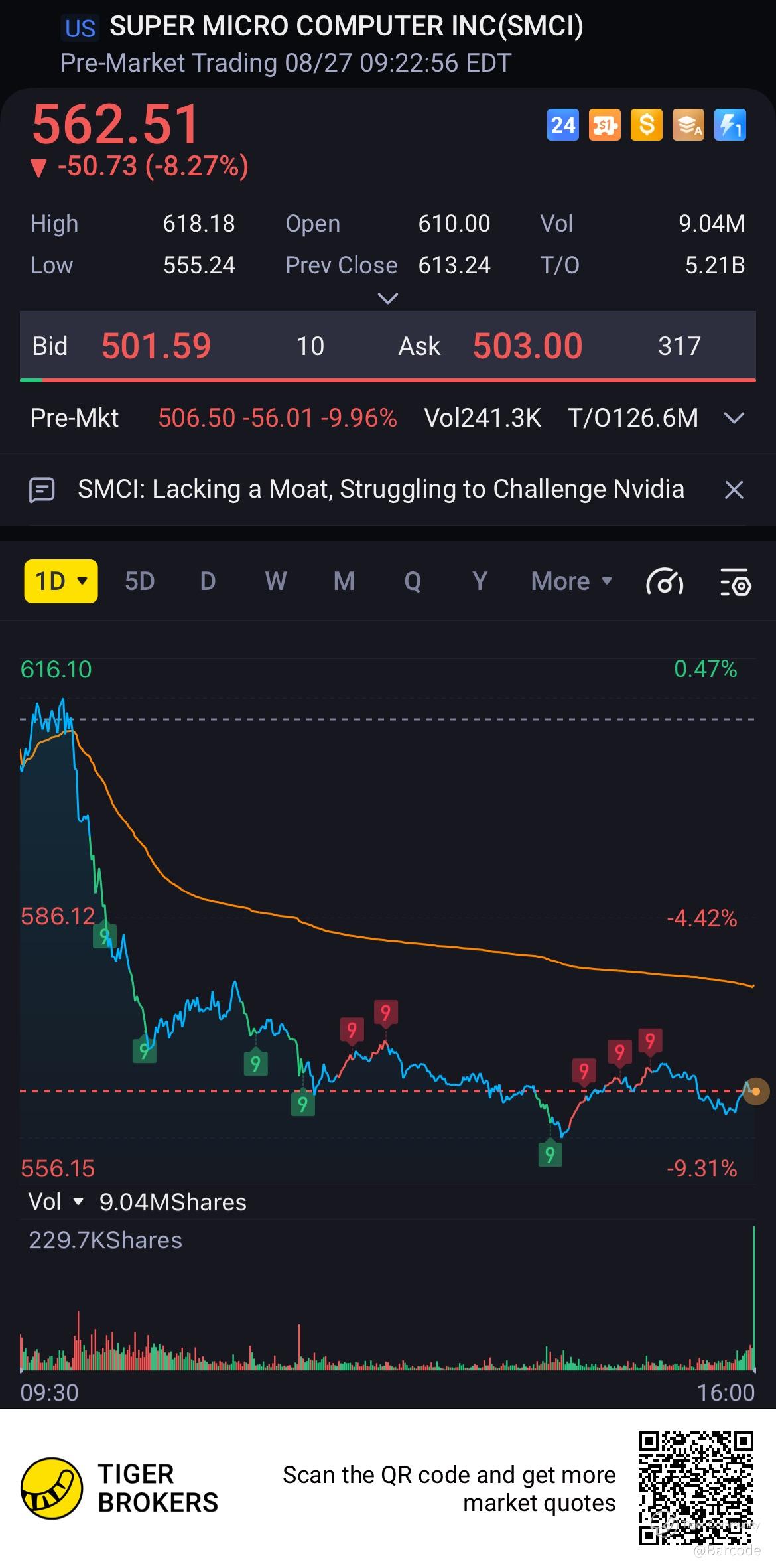This screenshot has height=1568, width=776.
Task: Tap the Vol241.3K pre-market volume
Action: click(482, 418)
